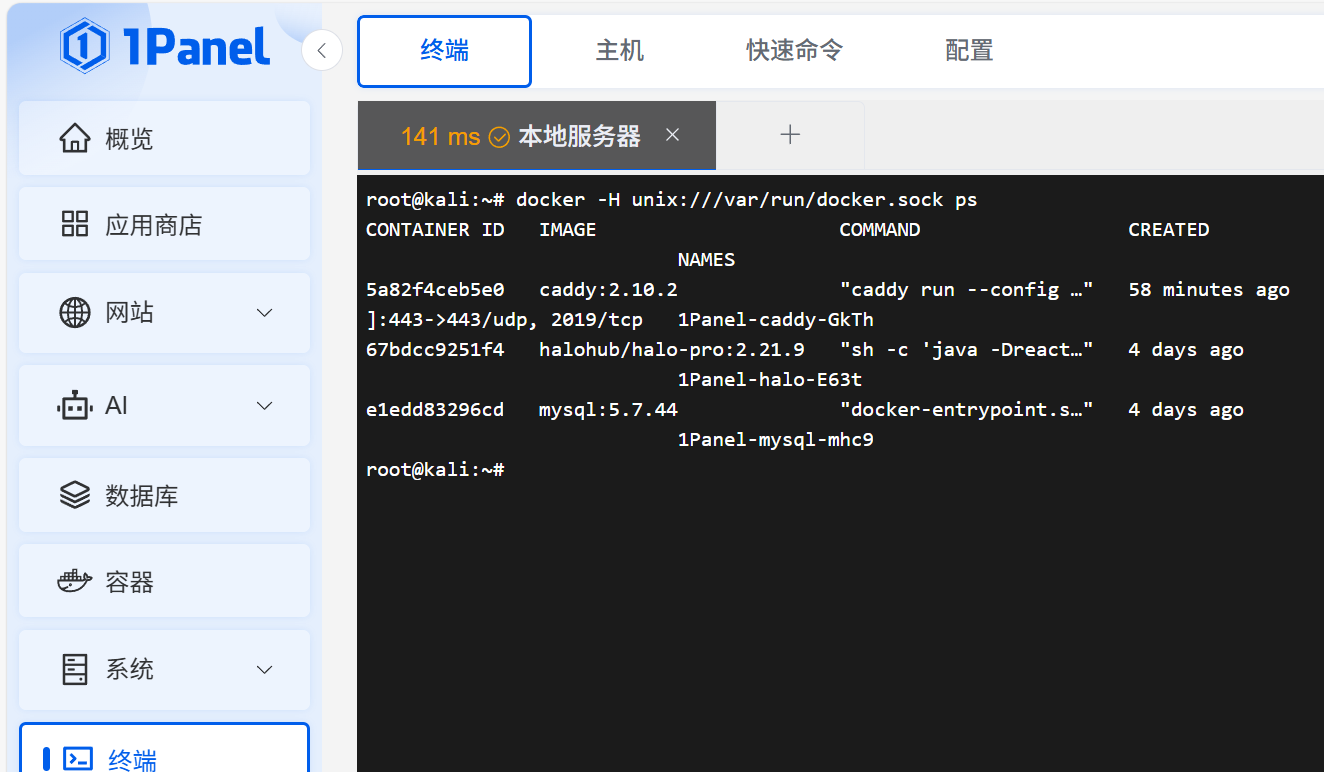Expand the 网站 submenu chevron

pyautogui.click(x=265, y=313)
